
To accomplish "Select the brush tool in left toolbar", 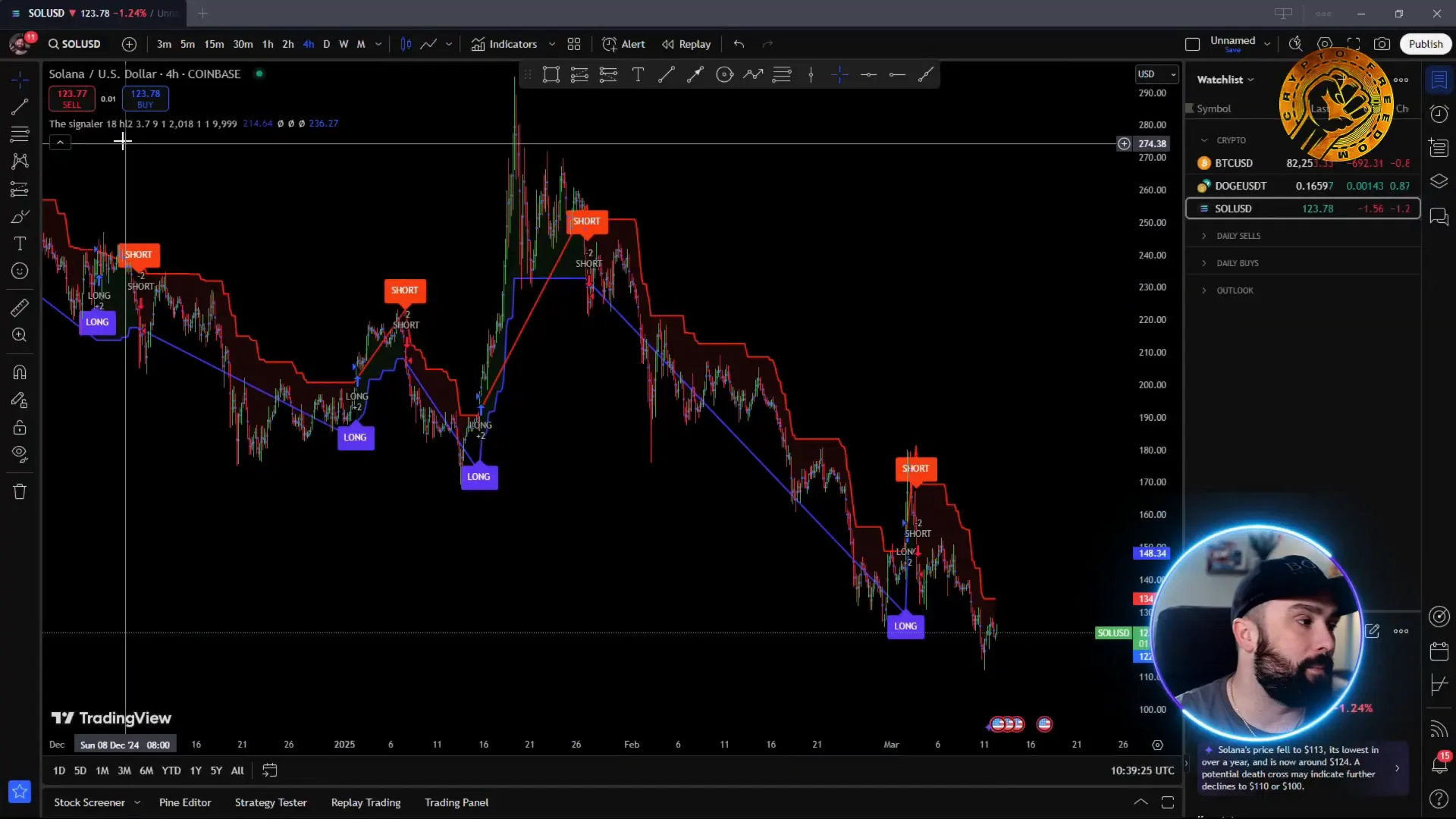I will pos(20,217).
